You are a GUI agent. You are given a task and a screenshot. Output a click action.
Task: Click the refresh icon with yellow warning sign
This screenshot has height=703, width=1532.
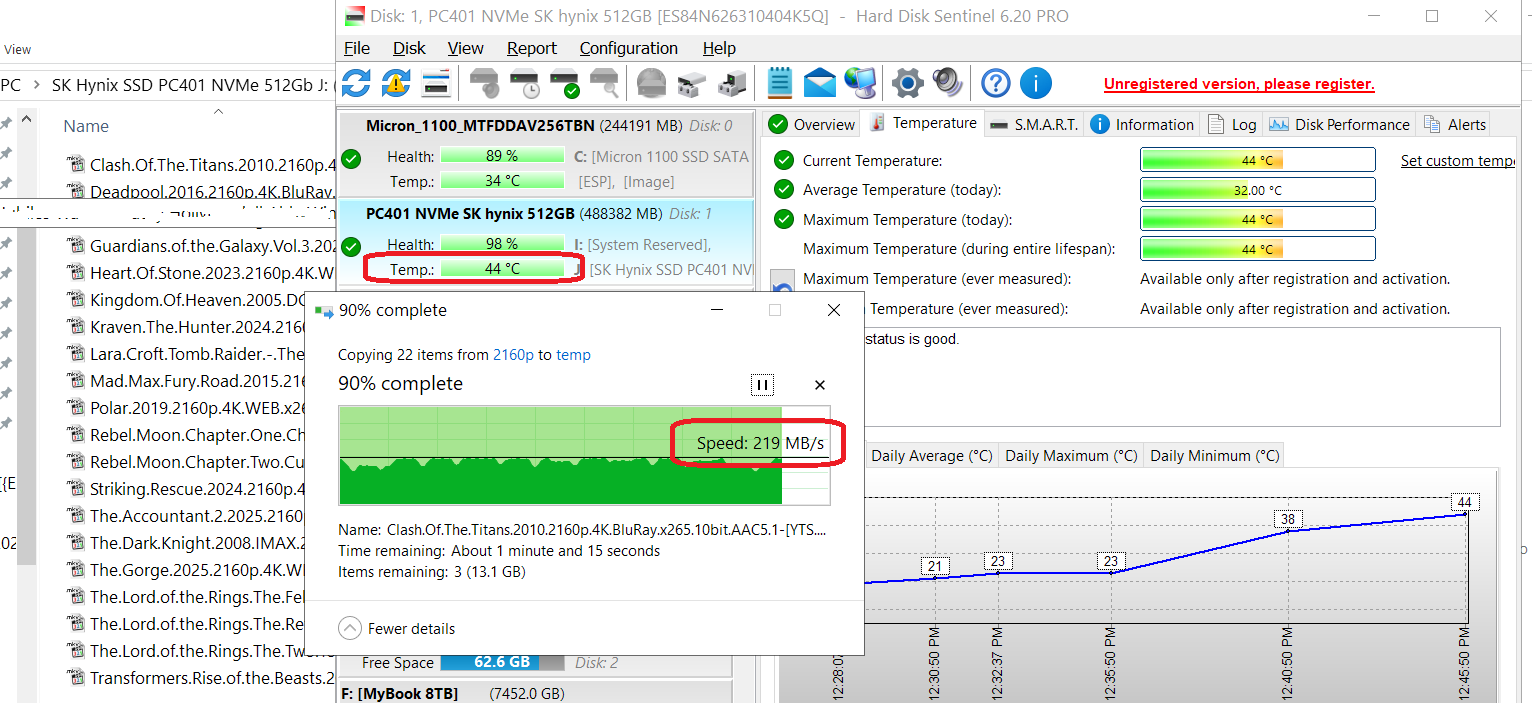tap(396, 83)
